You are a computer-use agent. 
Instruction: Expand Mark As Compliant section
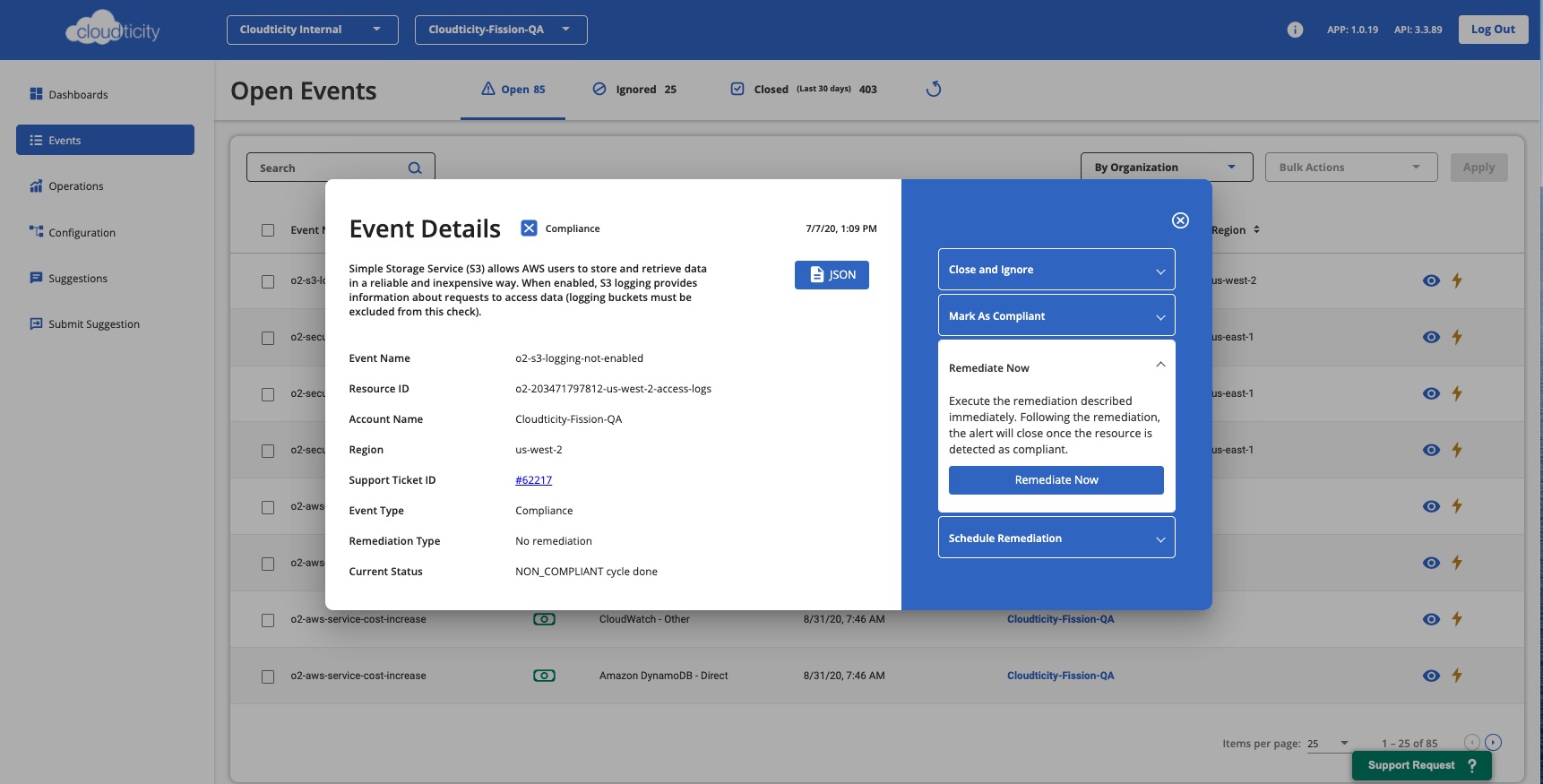coord(1056,316)
